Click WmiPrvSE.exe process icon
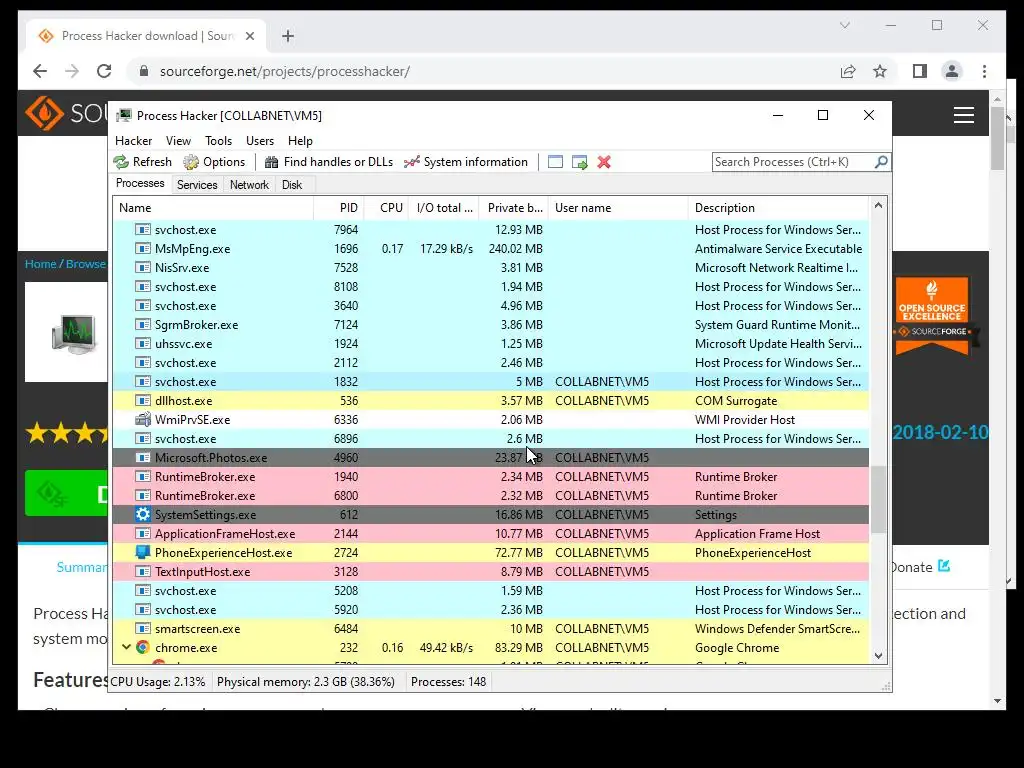This screenshot has height=768, width=1024. click(142, 419)
